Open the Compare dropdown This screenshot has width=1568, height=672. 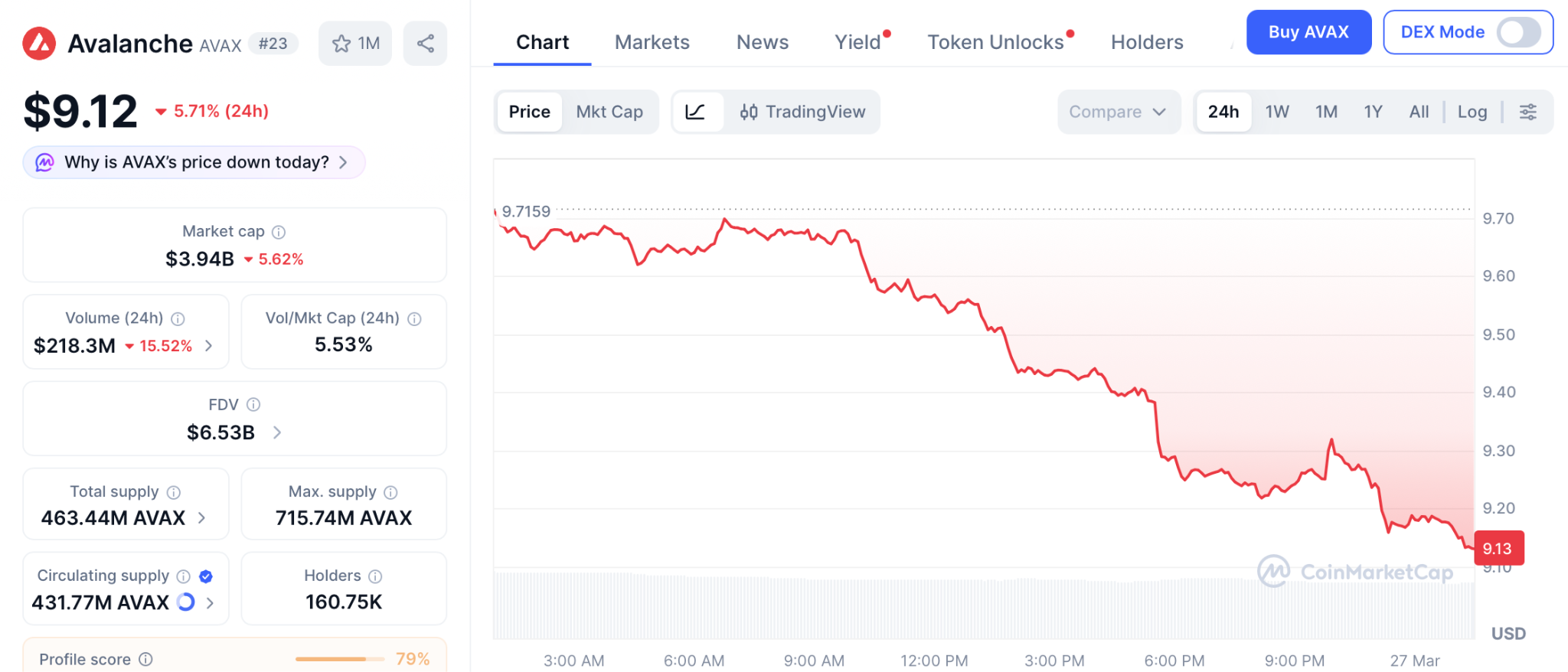point(1117,112)
